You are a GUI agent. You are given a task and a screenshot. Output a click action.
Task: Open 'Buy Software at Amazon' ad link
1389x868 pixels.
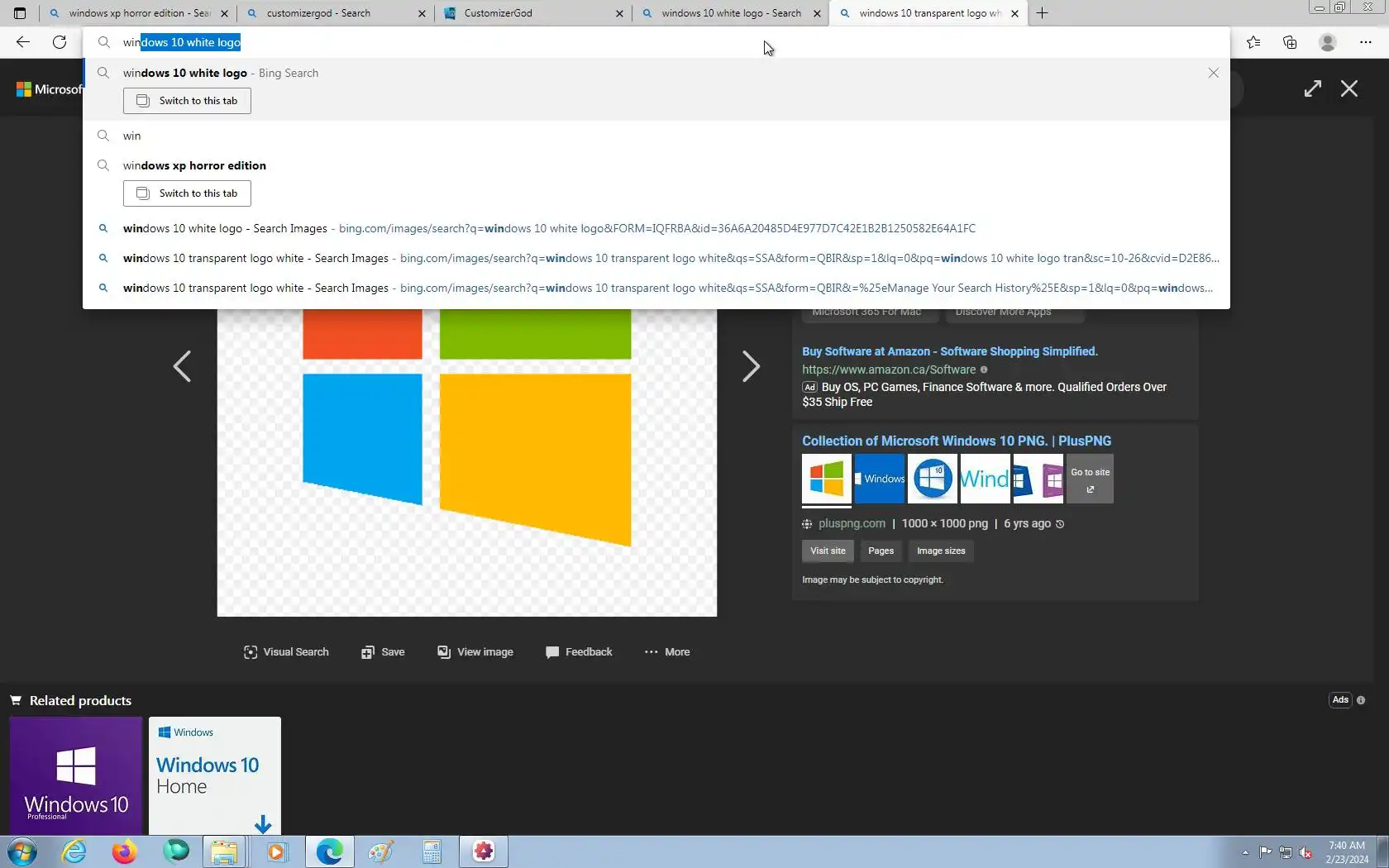[950, 351]
